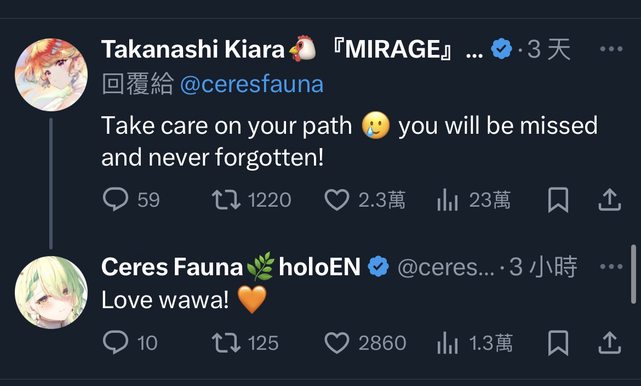Open more options on Kiara's tweet

click(x=611, y=49)
